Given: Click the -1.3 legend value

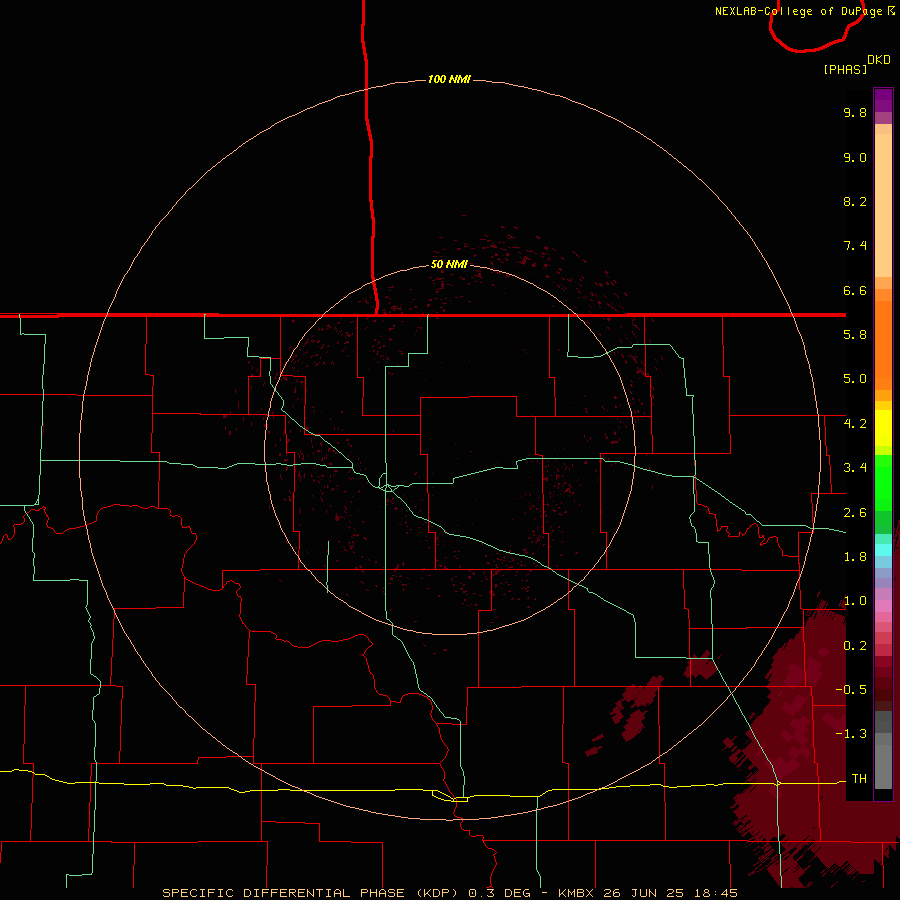Looking at the screenshot, I should click(x=851, y=734).
